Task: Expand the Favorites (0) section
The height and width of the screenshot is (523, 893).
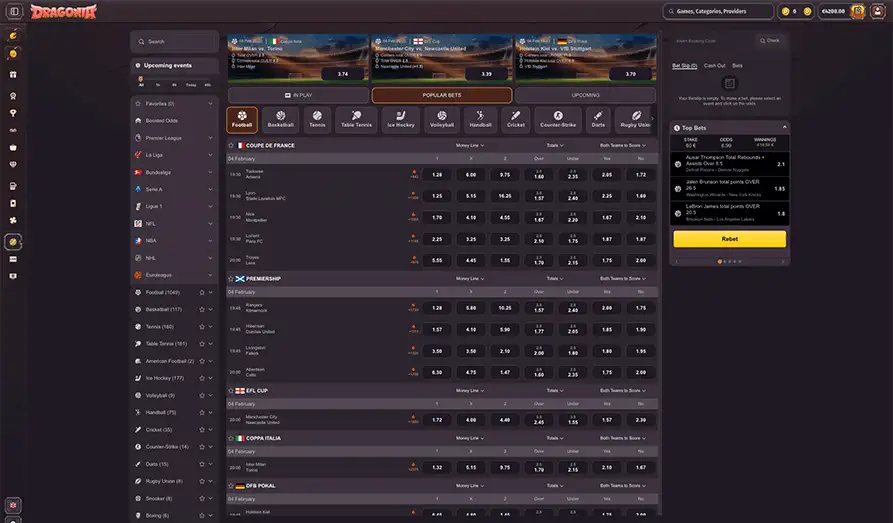Action: point(210,104)
